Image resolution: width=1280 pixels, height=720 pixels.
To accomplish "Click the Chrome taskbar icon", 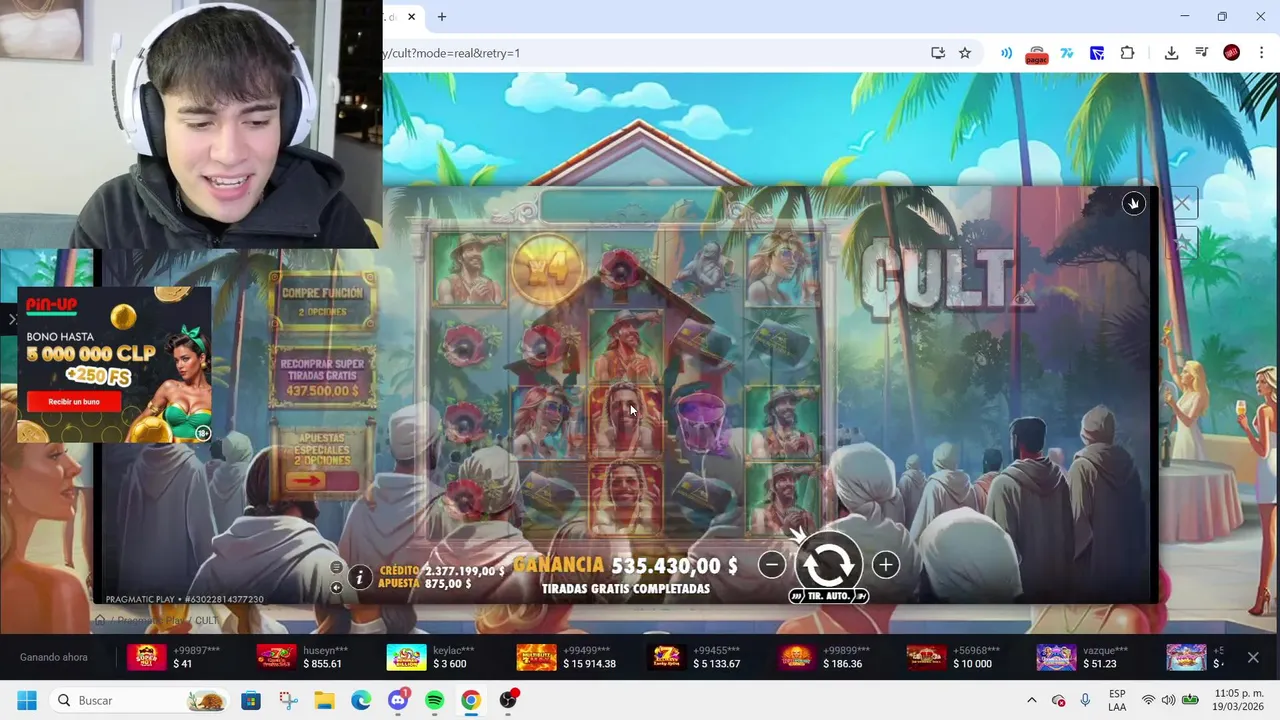I will pos(471,700).
